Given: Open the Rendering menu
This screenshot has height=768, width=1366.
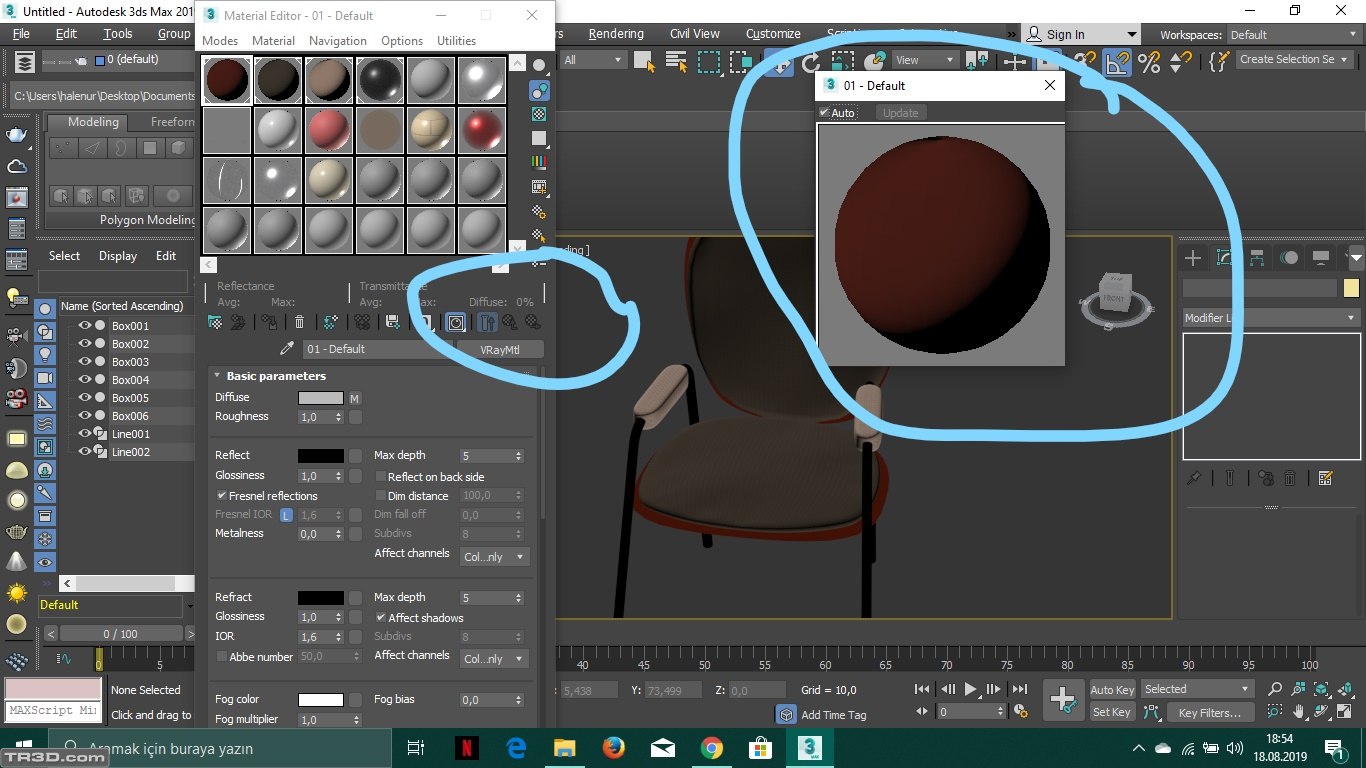Looking at the screenshot, I should (615, 34).
